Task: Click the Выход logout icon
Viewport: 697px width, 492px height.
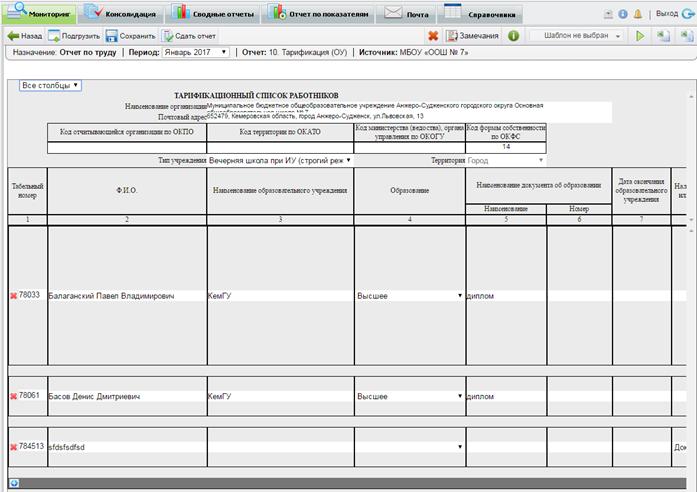Action: click(x=687, y=14)
